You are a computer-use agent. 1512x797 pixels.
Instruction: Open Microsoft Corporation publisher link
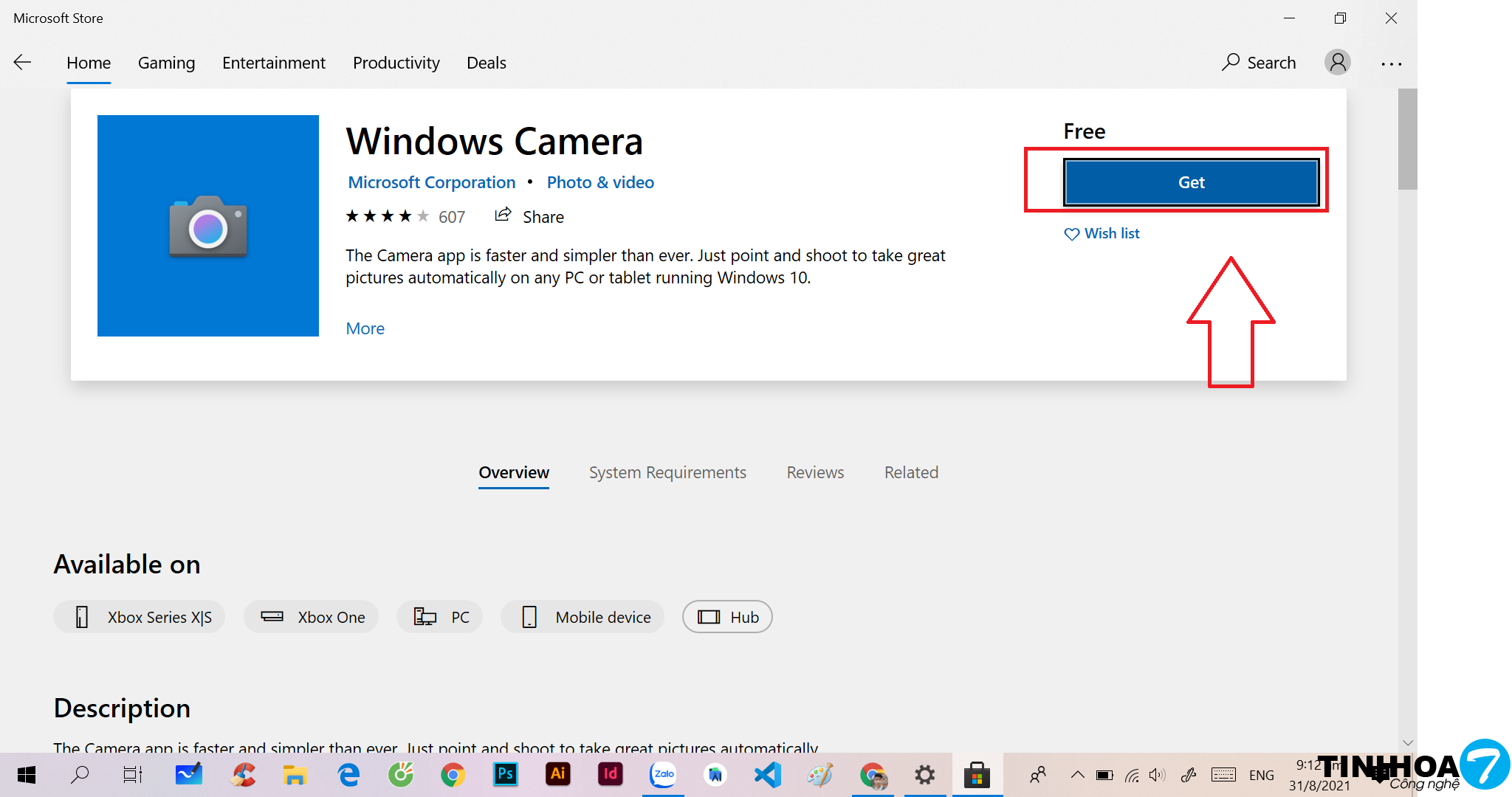coord(431,182)
